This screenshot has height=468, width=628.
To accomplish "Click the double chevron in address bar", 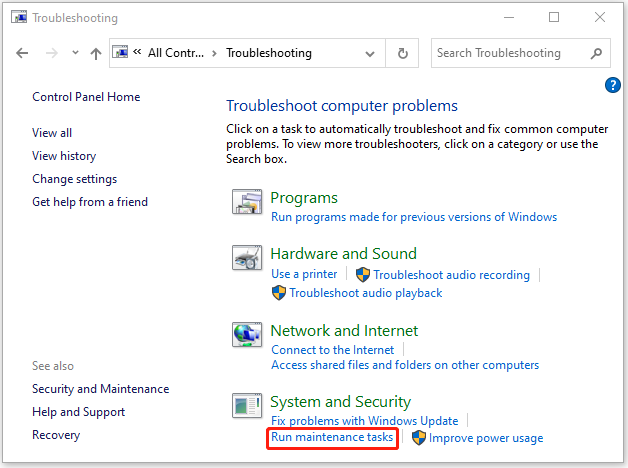I will point(137,52).
